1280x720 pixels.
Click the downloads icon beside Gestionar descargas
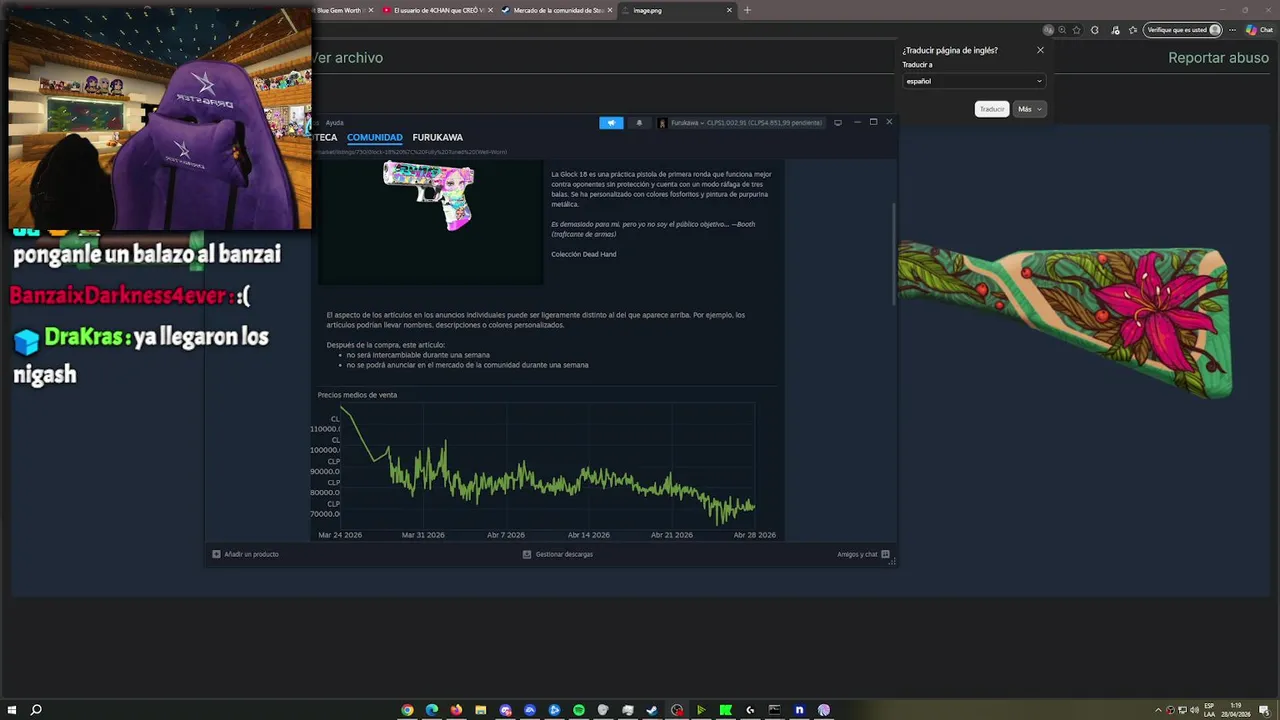(x=527, y=554)
